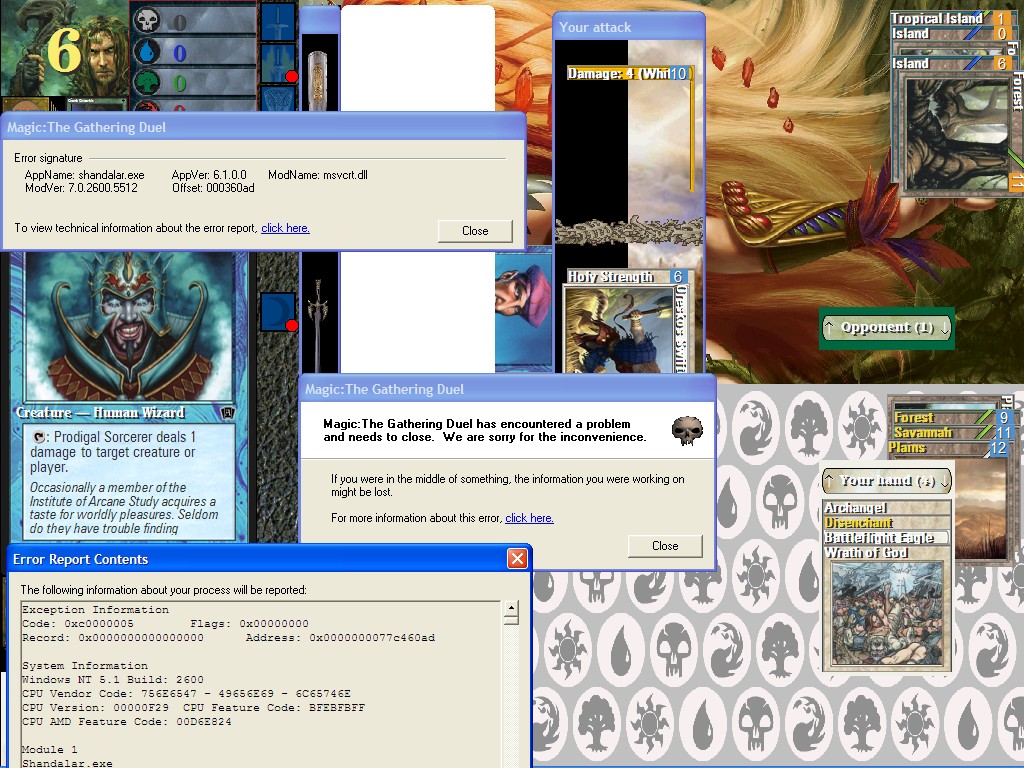Click the blue mana water drop icon

147,52
